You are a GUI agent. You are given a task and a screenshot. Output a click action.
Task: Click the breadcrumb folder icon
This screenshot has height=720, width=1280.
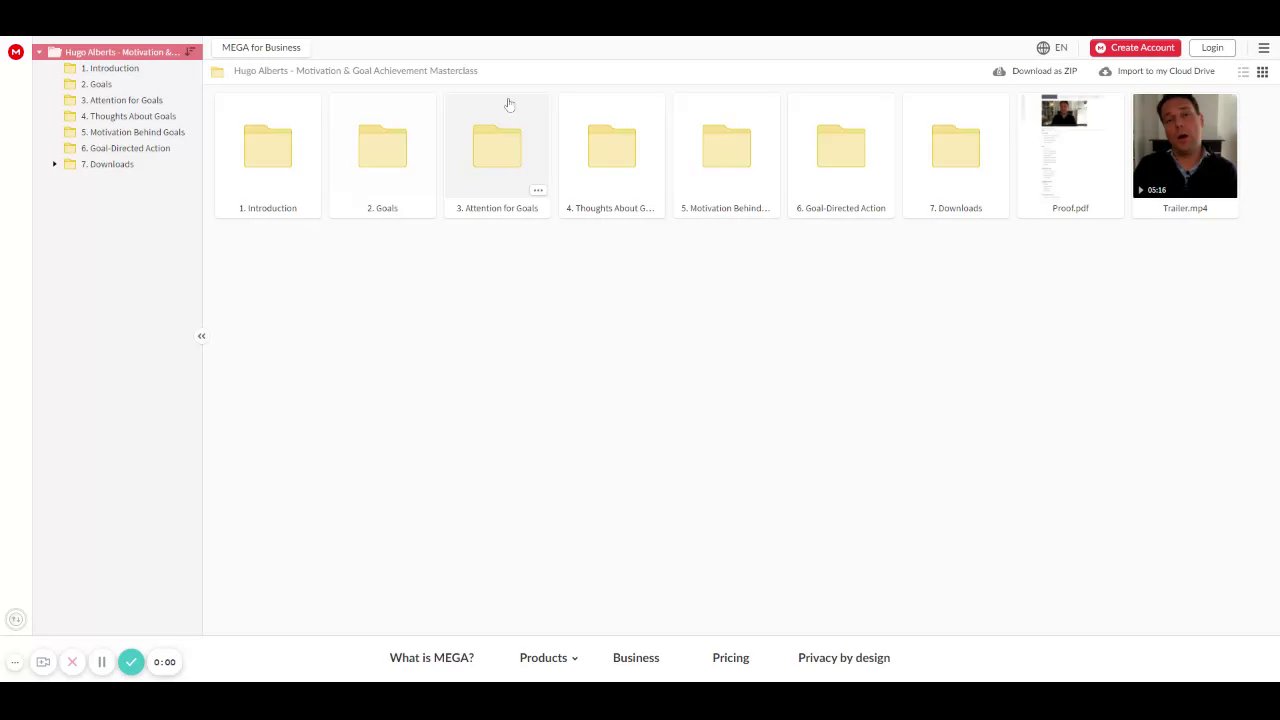(x=217, y=71)
